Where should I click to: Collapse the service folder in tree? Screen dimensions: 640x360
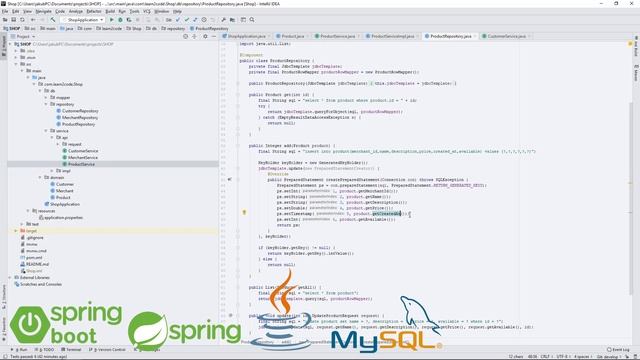pos(46,131)
